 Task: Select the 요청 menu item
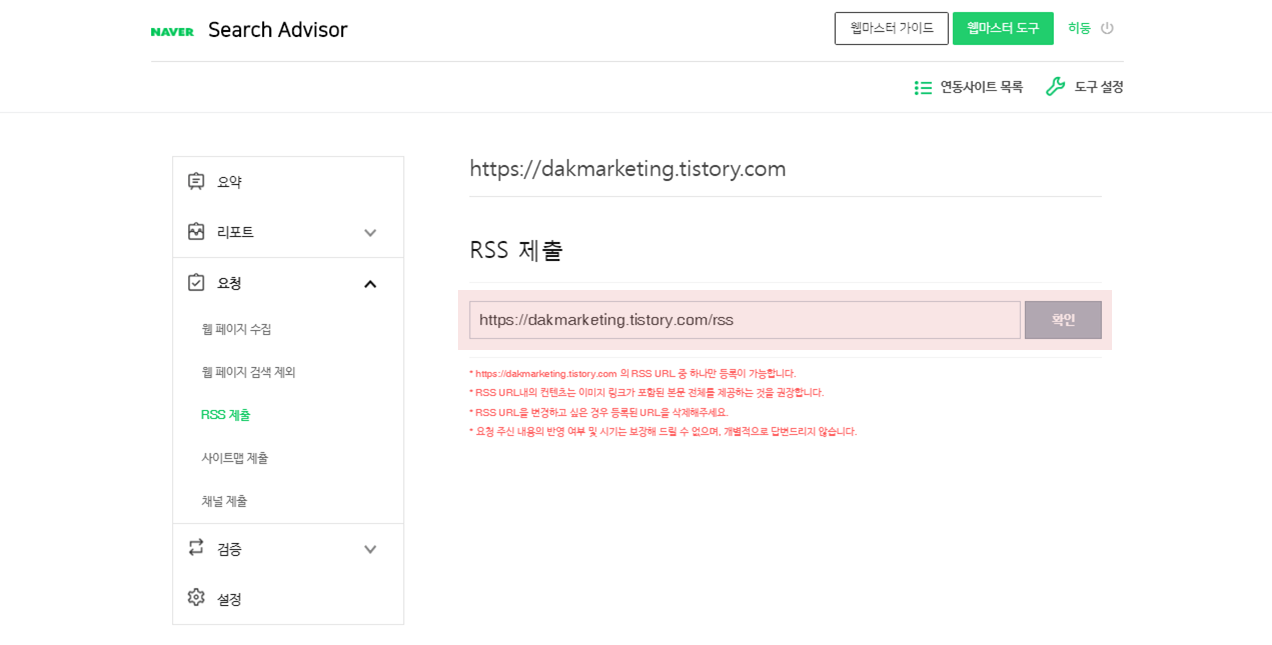[x=229, y=283]
